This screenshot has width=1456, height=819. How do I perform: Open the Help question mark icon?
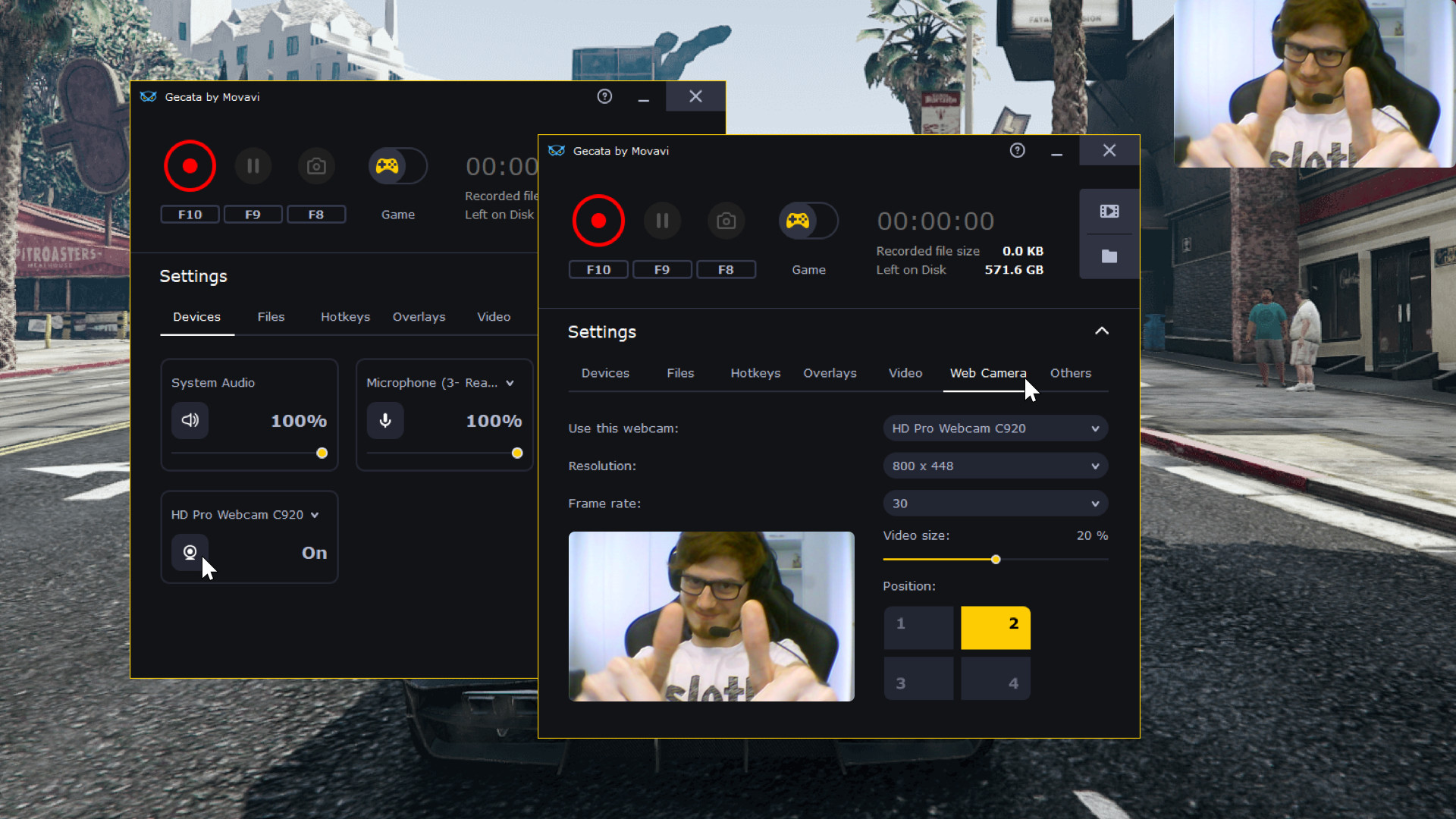pos(1017,150)
